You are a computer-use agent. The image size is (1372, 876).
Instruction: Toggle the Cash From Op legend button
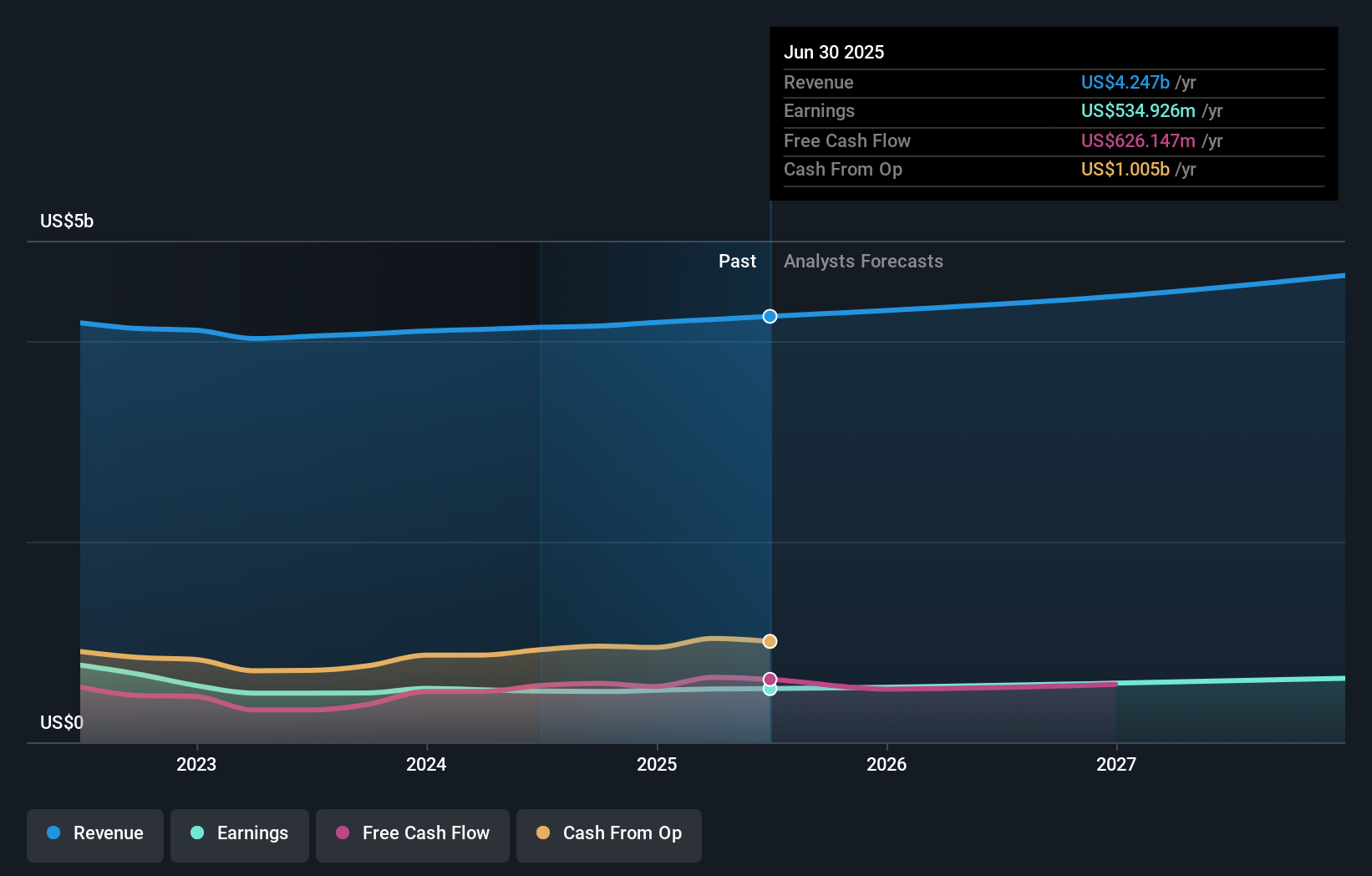point(609,835)
